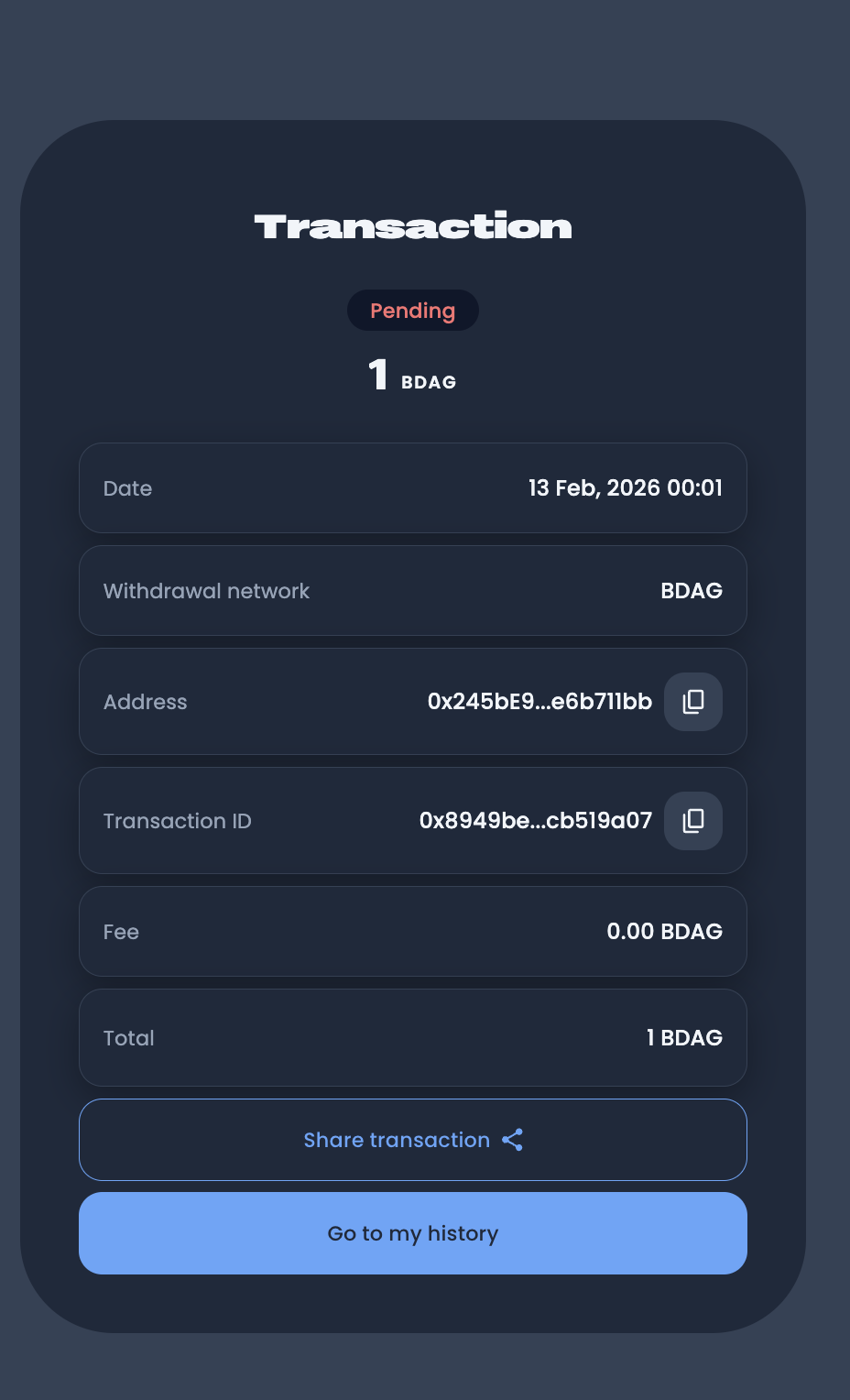The width and height of the screenshot is (850, 1400).
Task: Click the Withdrawal network label
Action: tap(206, 591)
